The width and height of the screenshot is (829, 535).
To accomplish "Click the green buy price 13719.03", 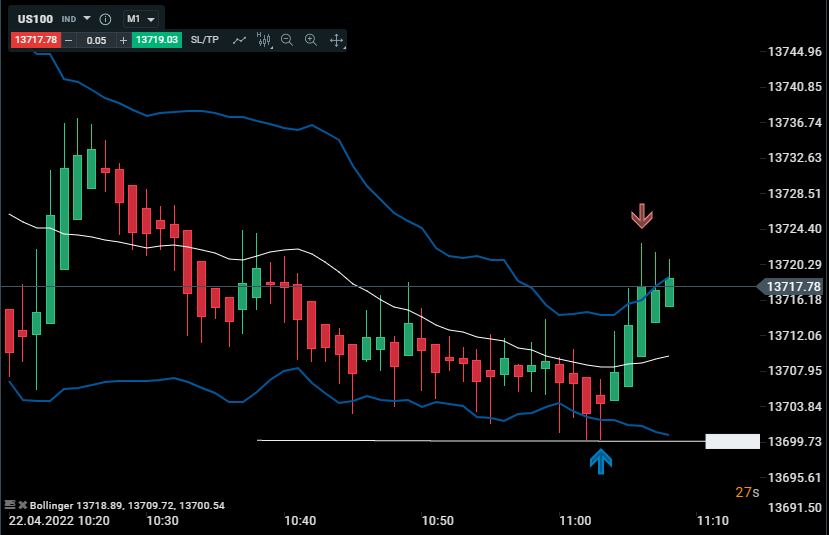I will [x=157, y=40].
